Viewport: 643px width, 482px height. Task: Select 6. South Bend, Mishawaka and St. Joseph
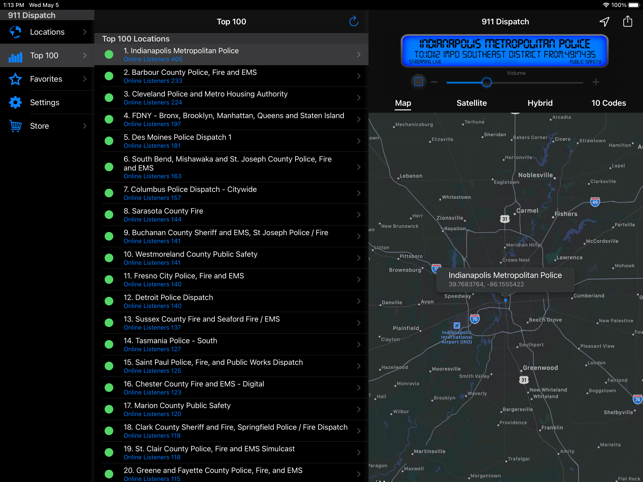click(x=231, y=167)
